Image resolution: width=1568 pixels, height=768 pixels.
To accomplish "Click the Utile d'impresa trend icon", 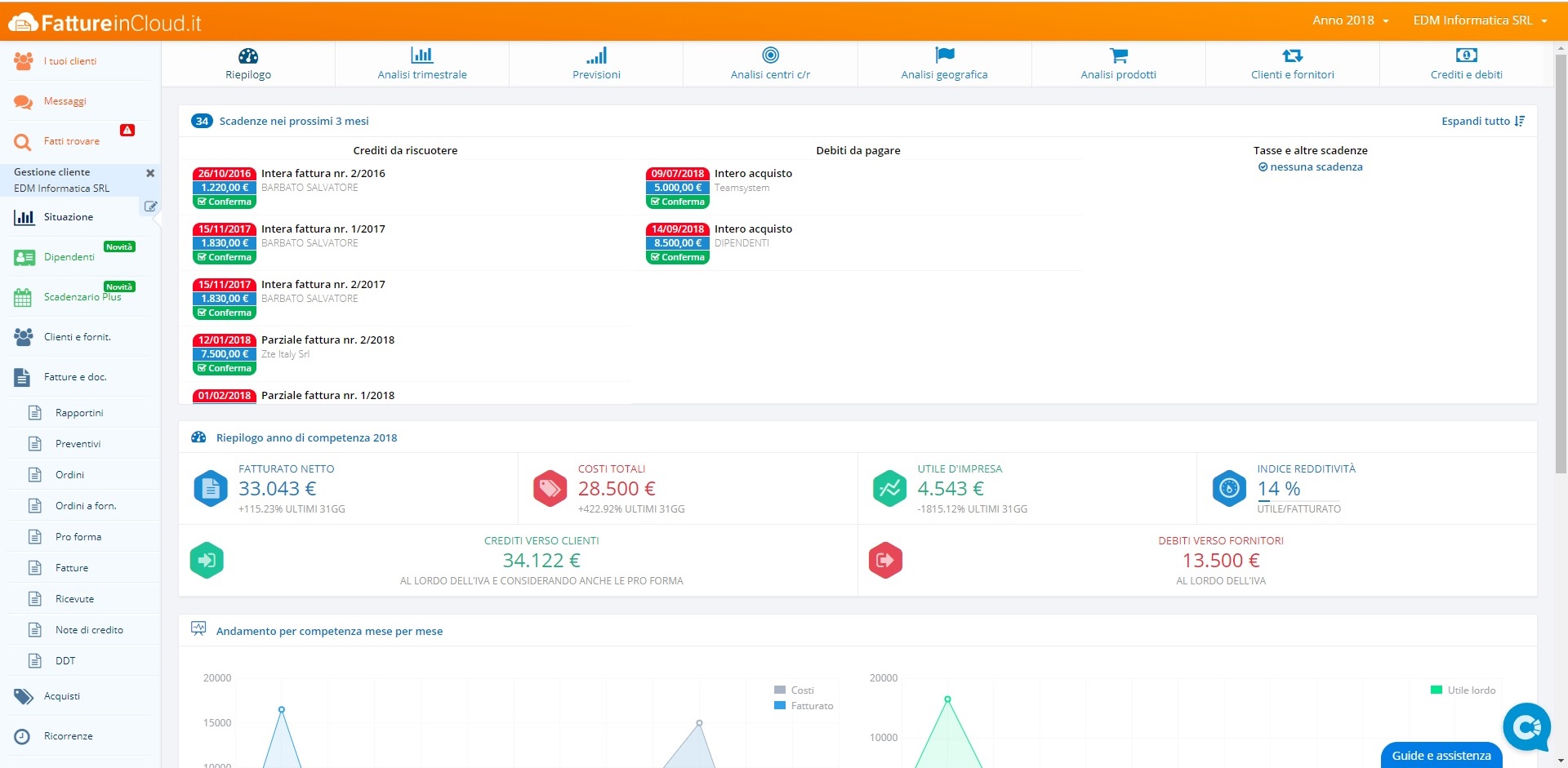I will pos(889,489).
